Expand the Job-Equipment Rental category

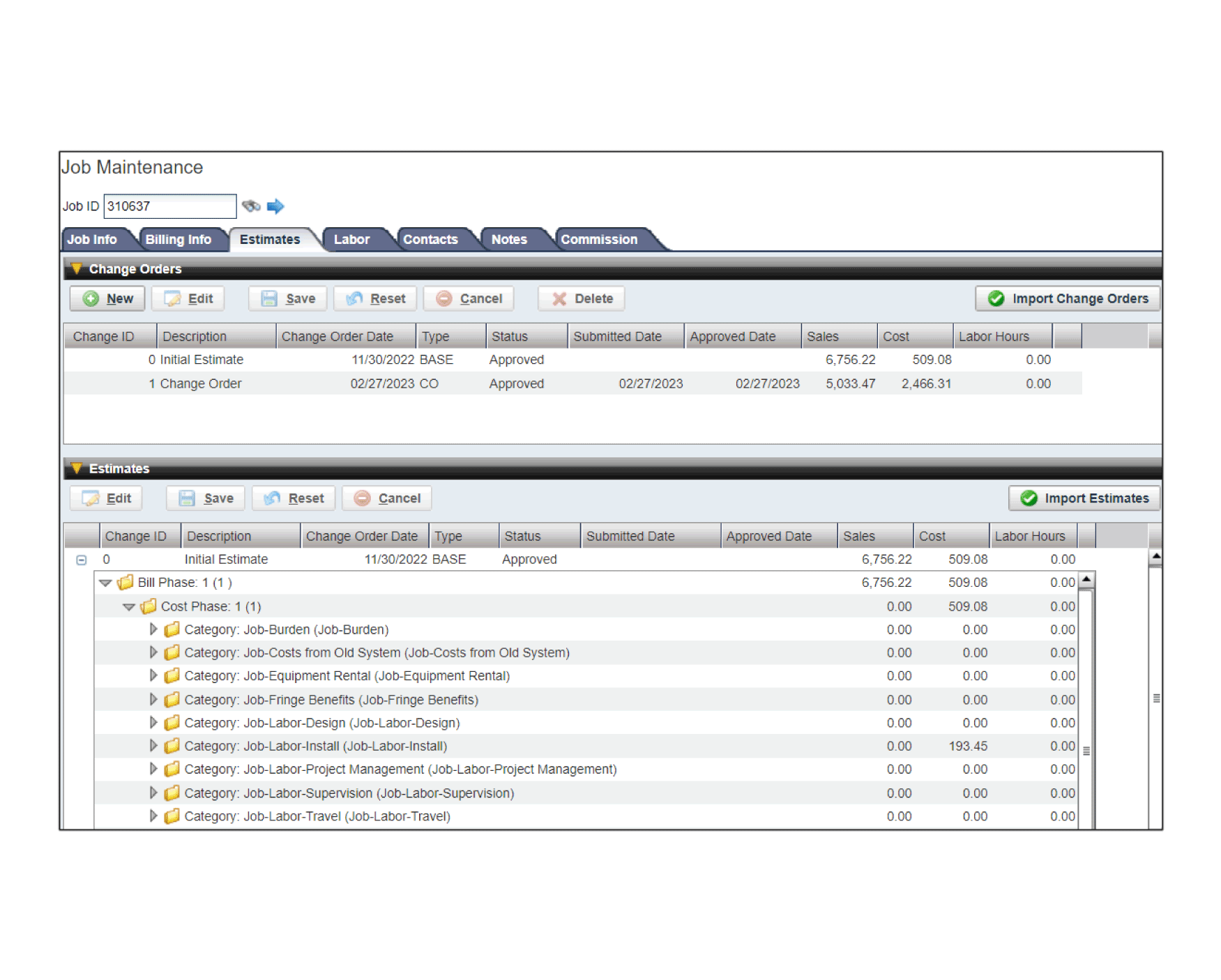(x=153, y=675)
